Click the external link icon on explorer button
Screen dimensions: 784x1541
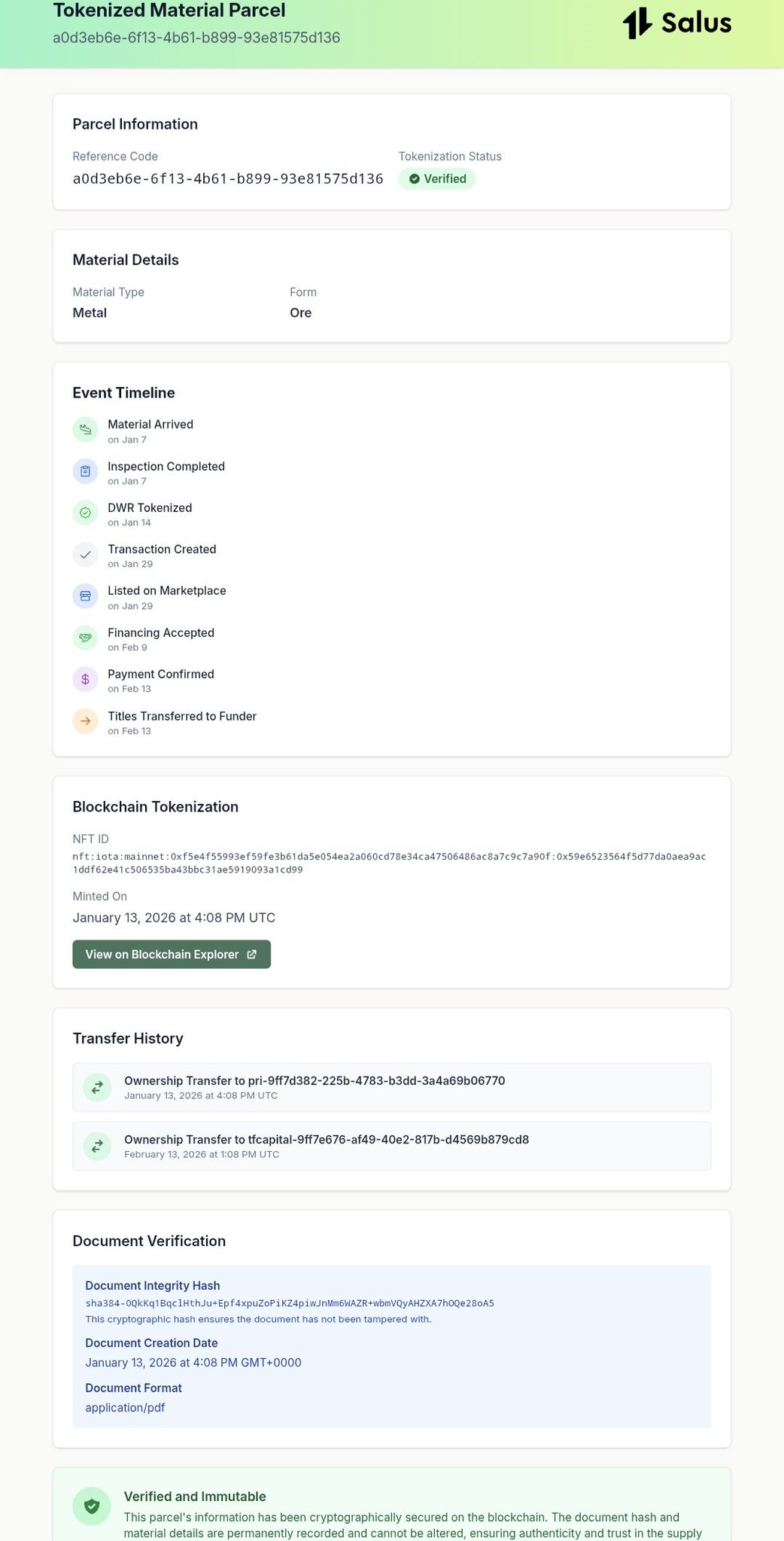252,955
